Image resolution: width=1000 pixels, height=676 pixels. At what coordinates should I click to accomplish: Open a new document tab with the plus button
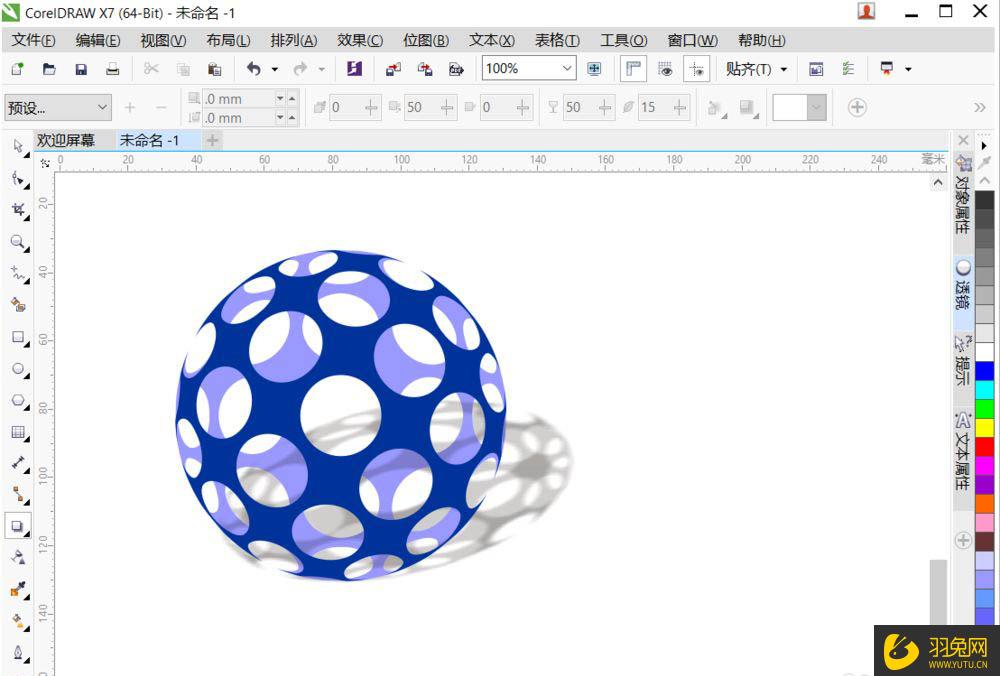click(211, 140)
